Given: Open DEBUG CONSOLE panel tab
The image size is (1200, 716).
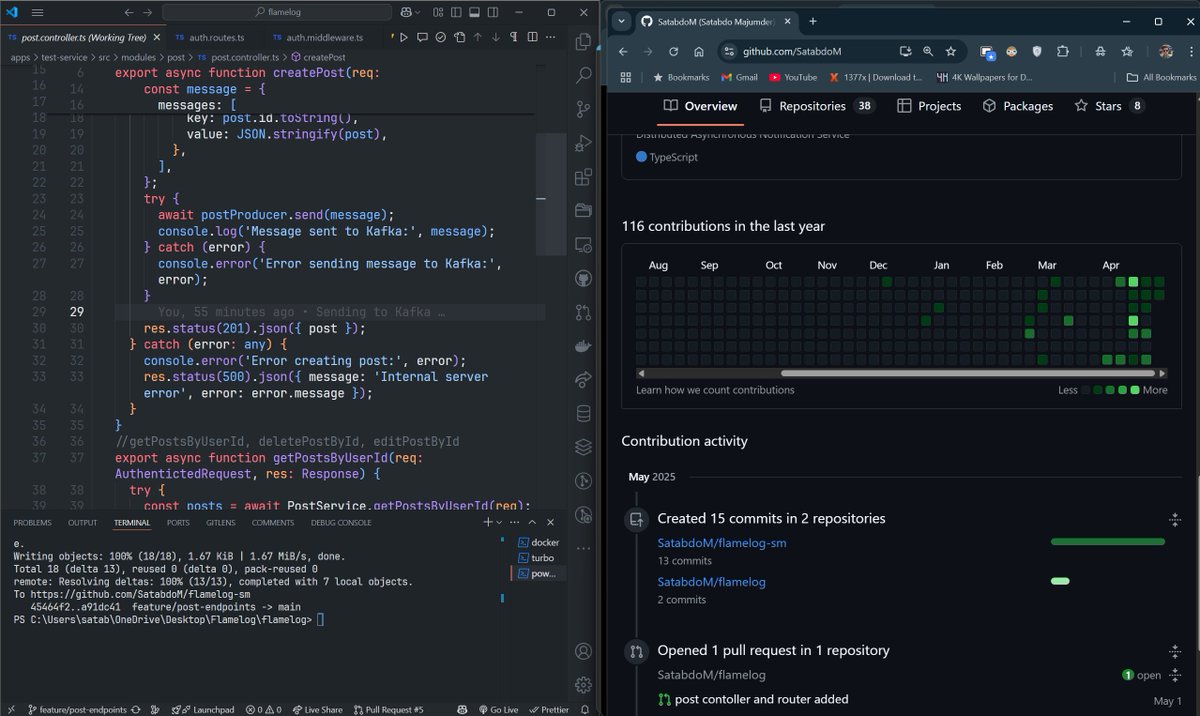Looking at the screenshot, I should coord(341,522).
